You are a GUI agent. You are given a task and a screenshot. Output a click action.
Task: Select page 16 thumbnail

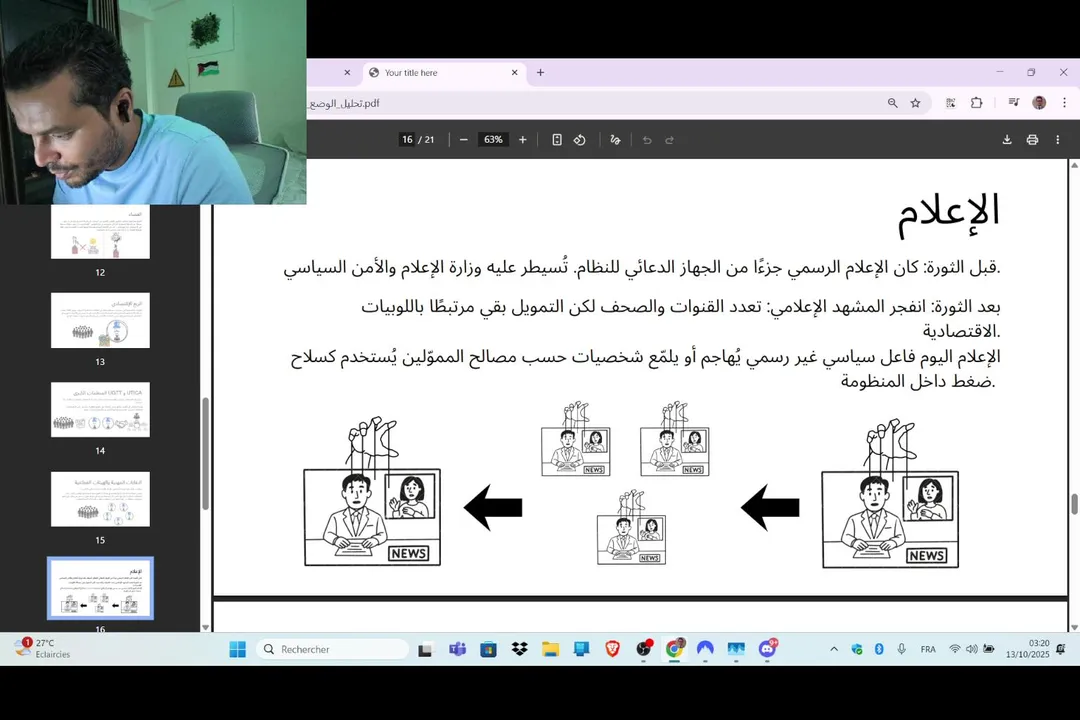point(100,588)
